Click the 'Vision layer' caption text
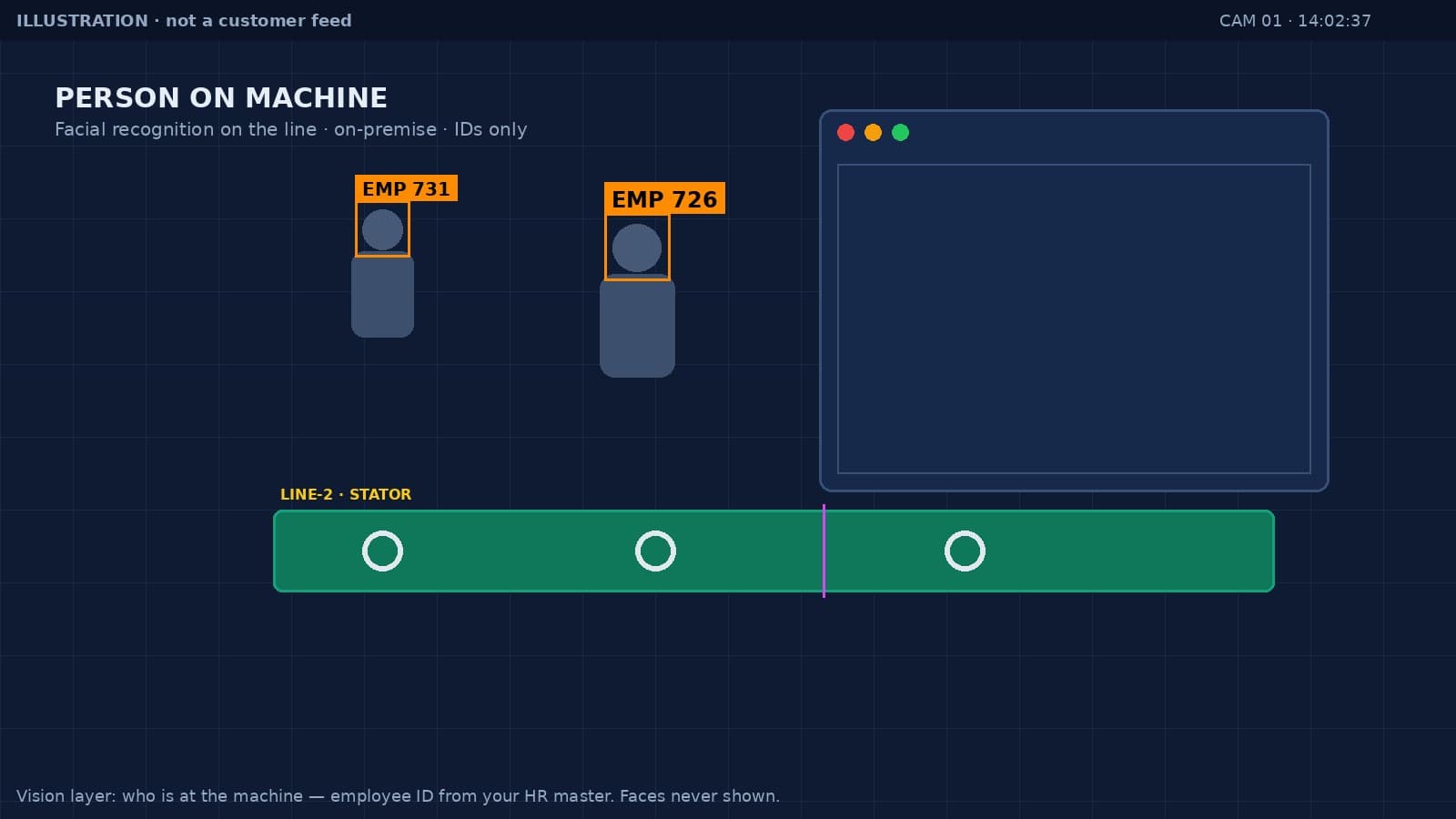The width and height of the screenshot is (1456, 819). click(x=398, y=796)
